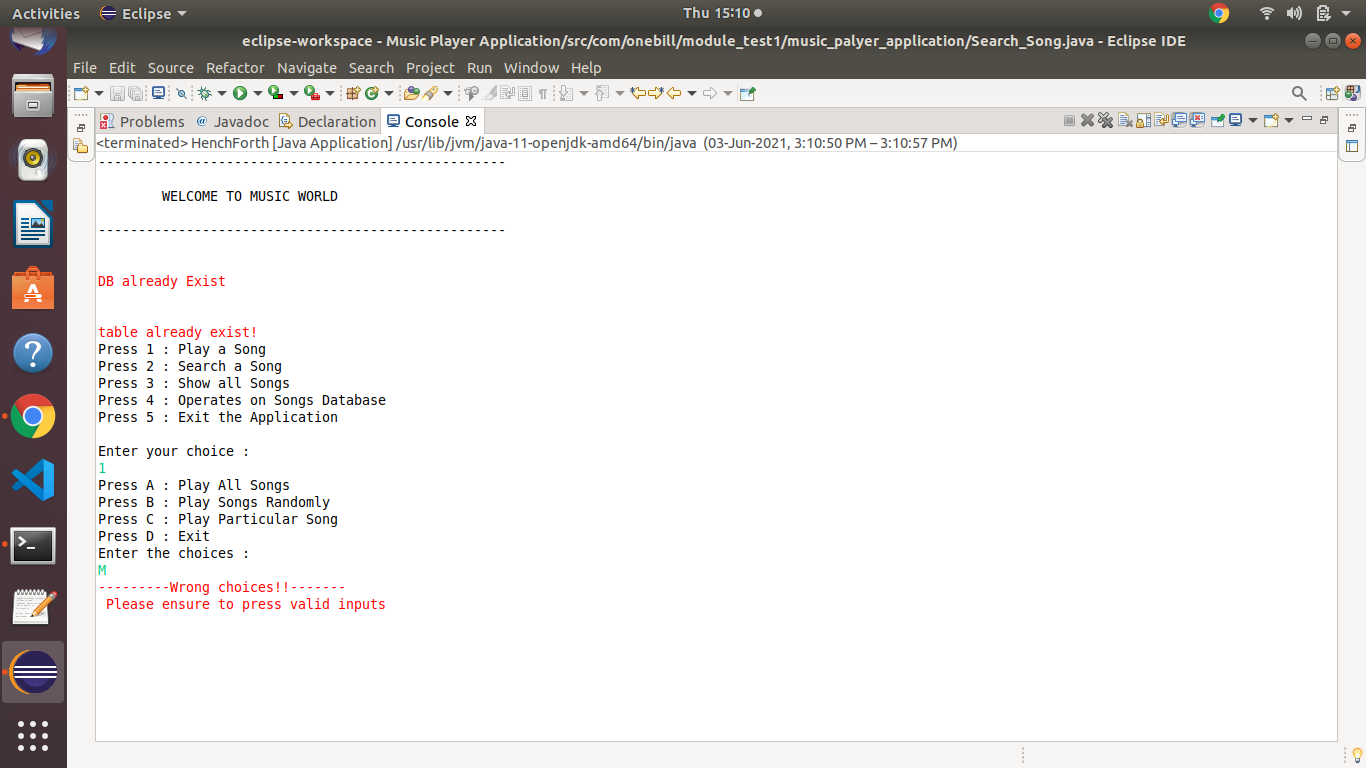
Task: Toggle Scroll Lock in the Console view
Action: [x=1141, y=121]
